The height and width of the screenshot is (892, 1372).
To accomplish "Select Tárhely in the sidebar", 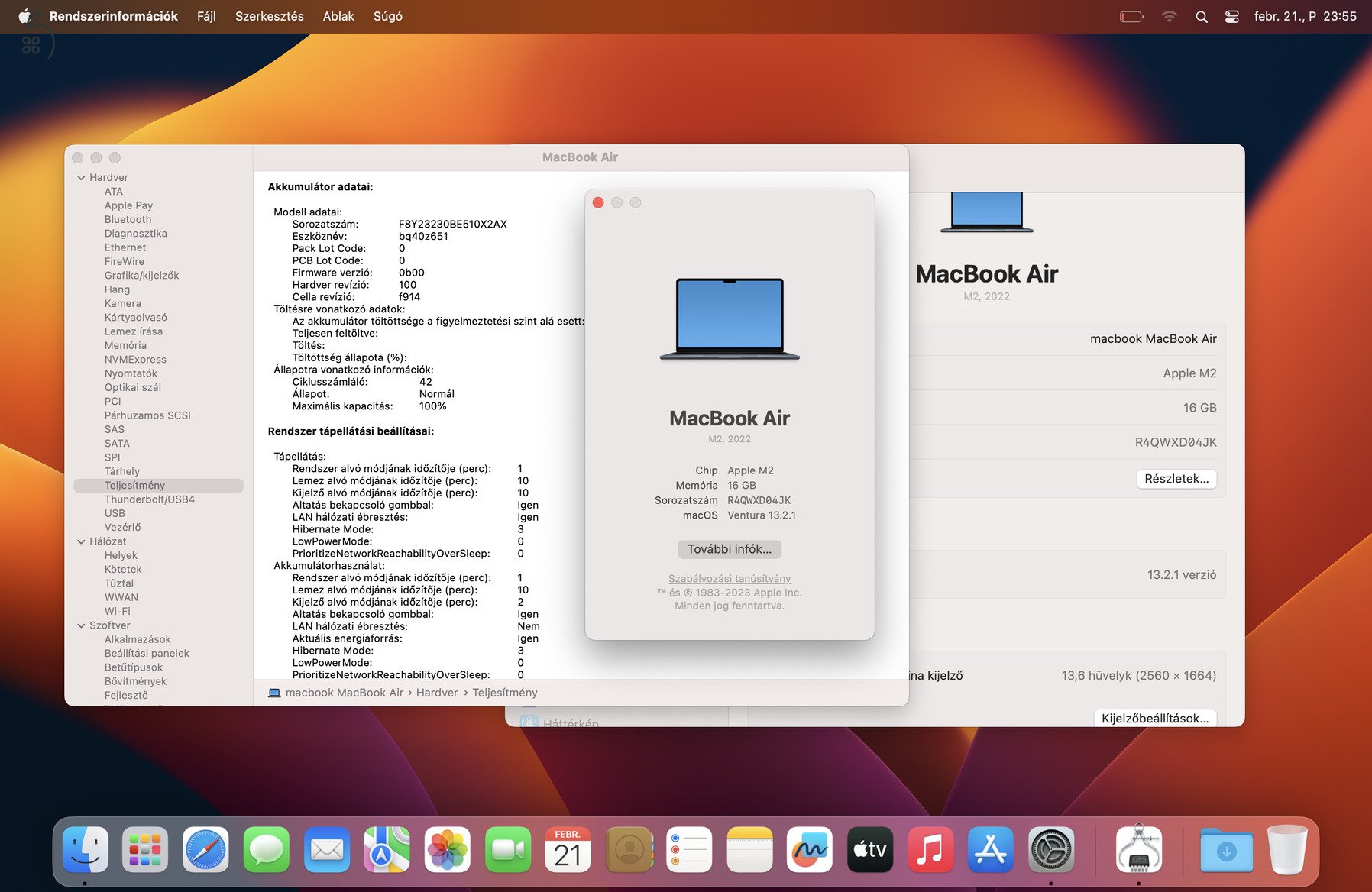I will pos(122,471).
